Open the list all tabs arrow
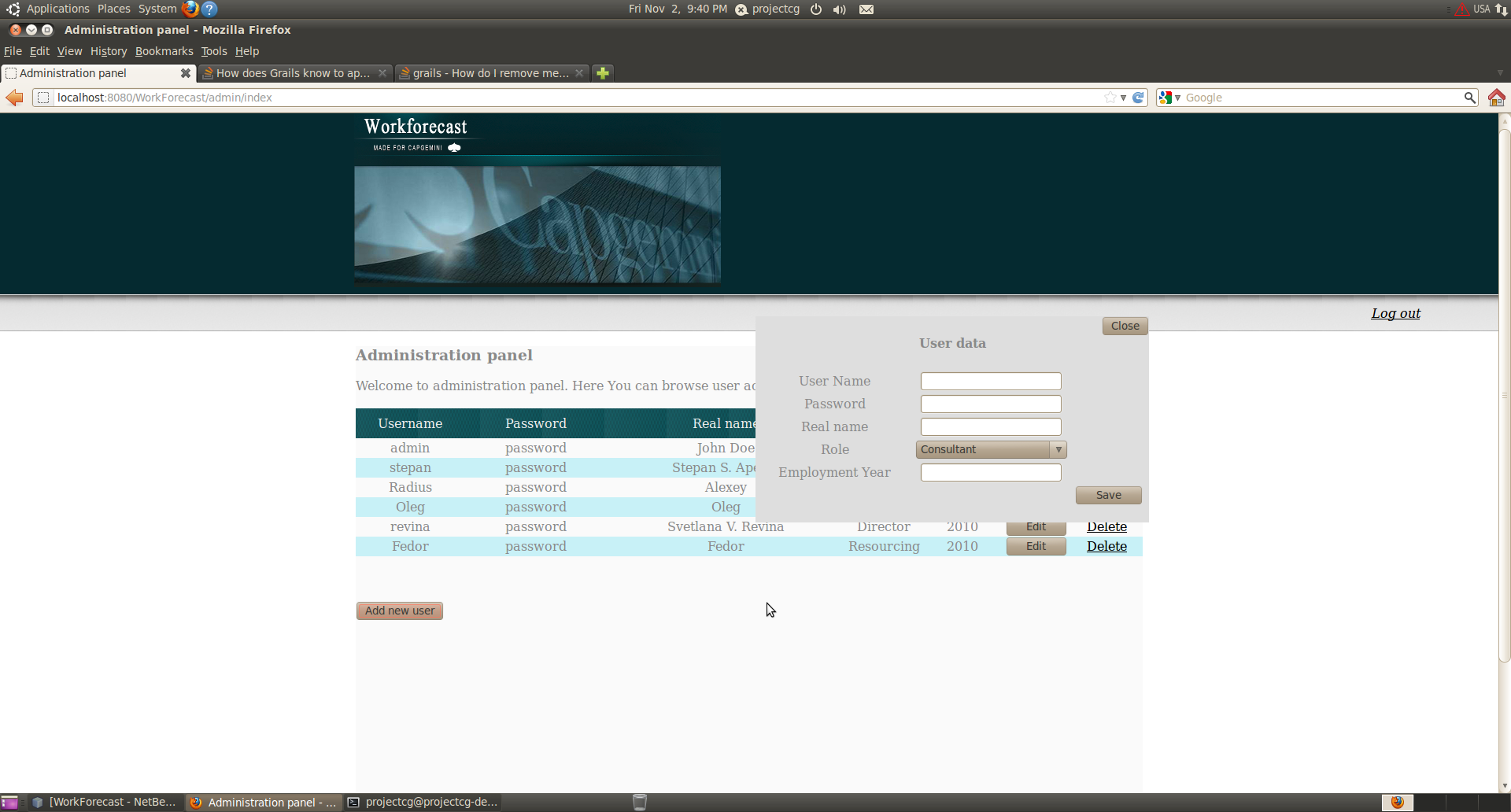 [x=1500, y=73]
